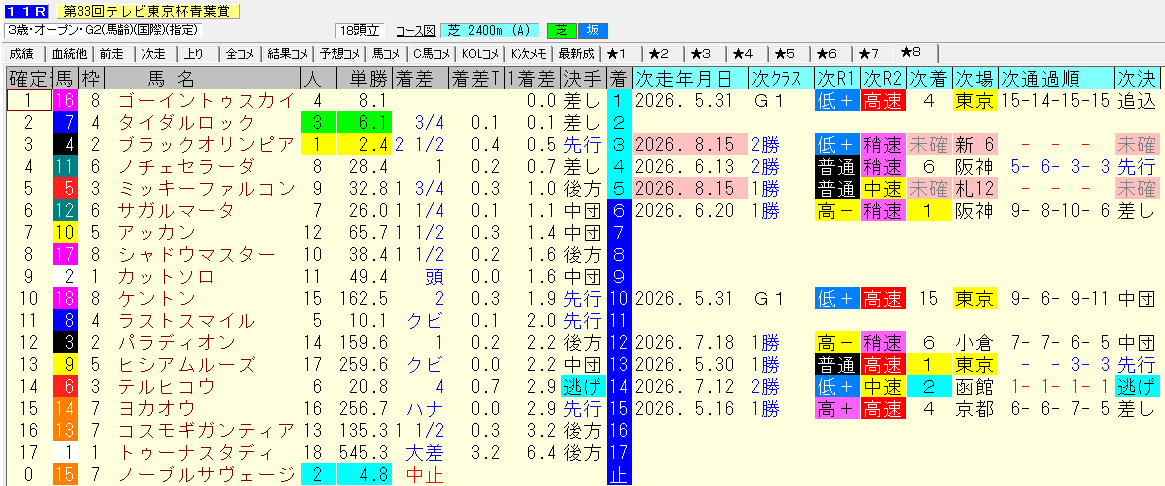The width and height of the screenshot is (1165, 486).
Task: Select the ★8 tab
Action: pyautogui.click(x=912, y=53)
